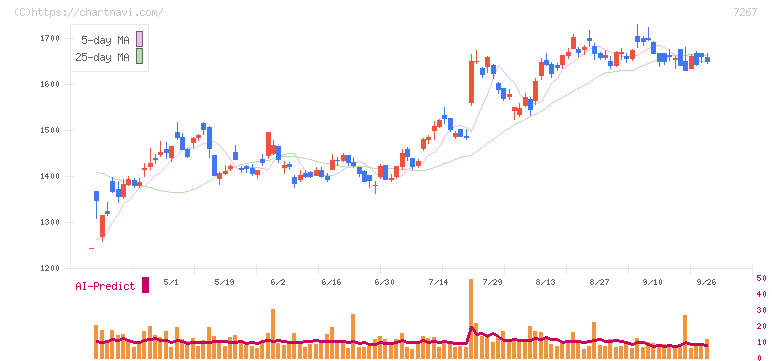This screenshot has width=772, height=361.
Task: Click the AI-Predict crimson legend swatch
Action: 145,285
